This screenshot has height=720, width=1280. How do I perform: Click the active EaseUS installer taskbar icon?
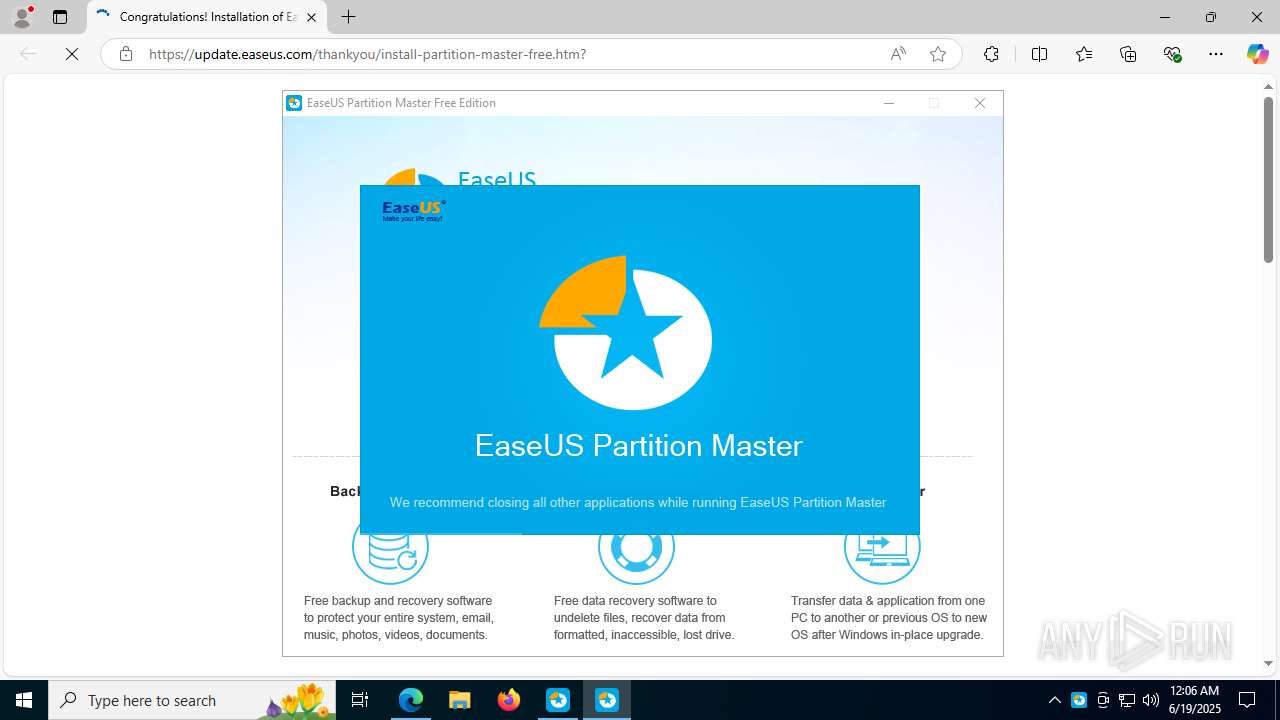coord(607,700)
